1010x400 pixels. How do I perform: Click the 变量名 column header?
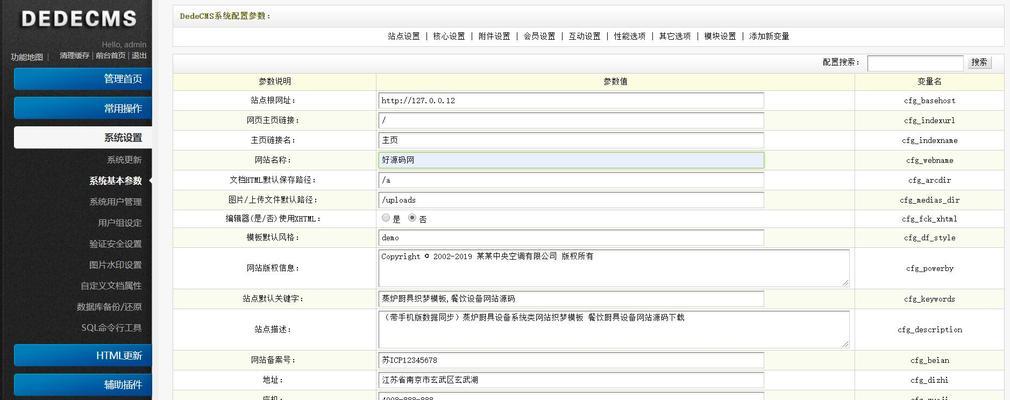[929, 82]
